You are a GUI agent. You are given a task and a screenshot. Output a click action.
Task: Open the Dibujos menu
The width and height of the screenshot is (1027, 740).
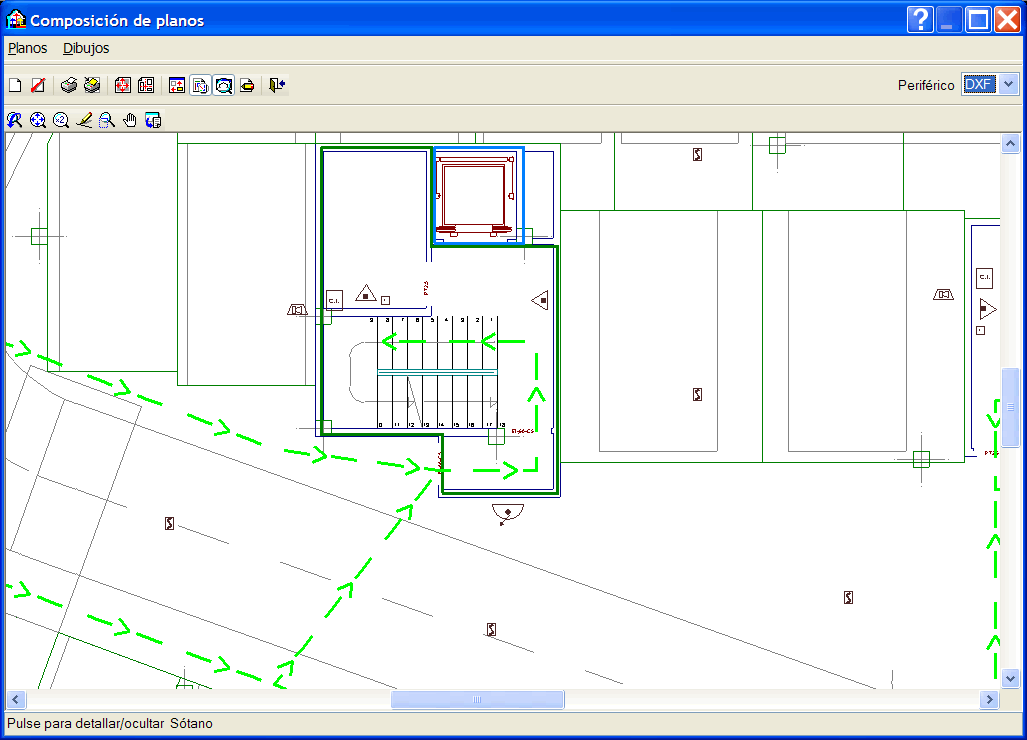coord(86,48)
